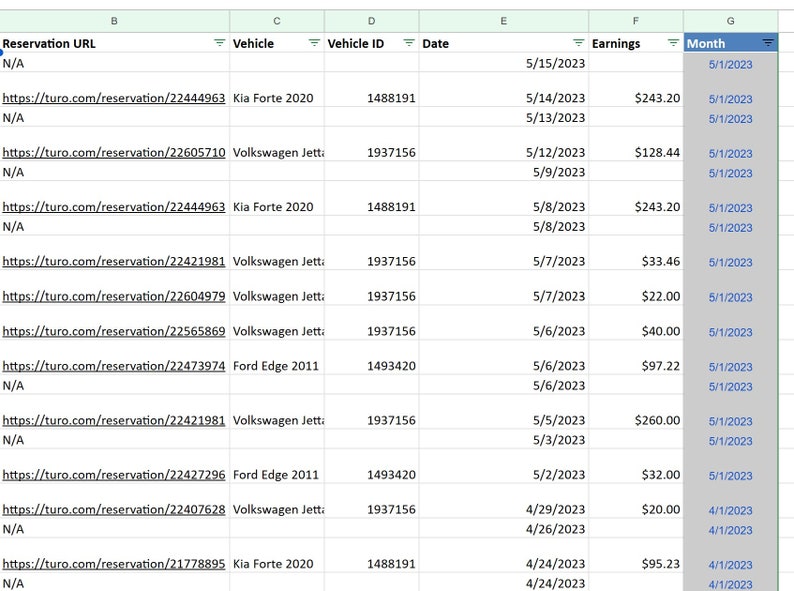
Task: Open reservation 22565869 link
Action: [114, 331]
